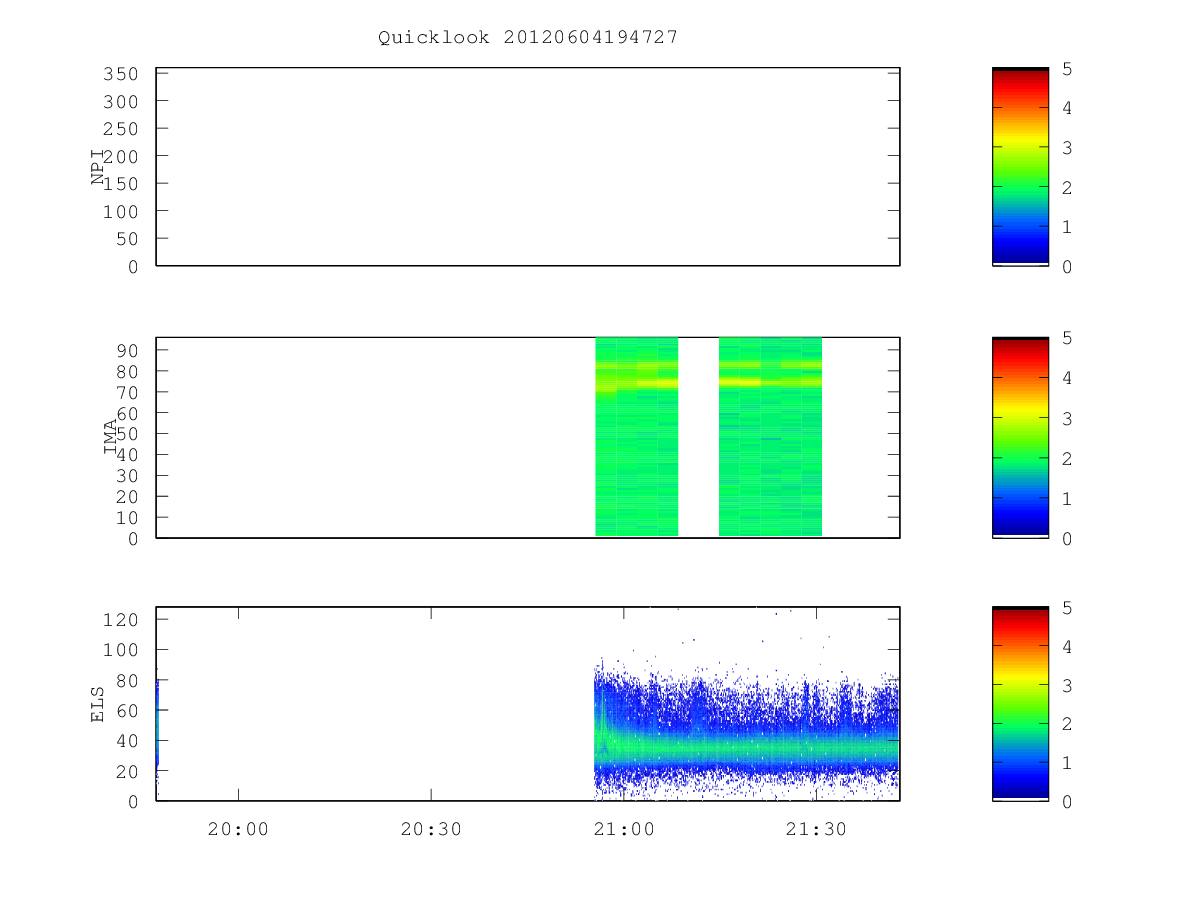
Task: Click the 350 tick on NPI axis
Action: click(119, 74)
